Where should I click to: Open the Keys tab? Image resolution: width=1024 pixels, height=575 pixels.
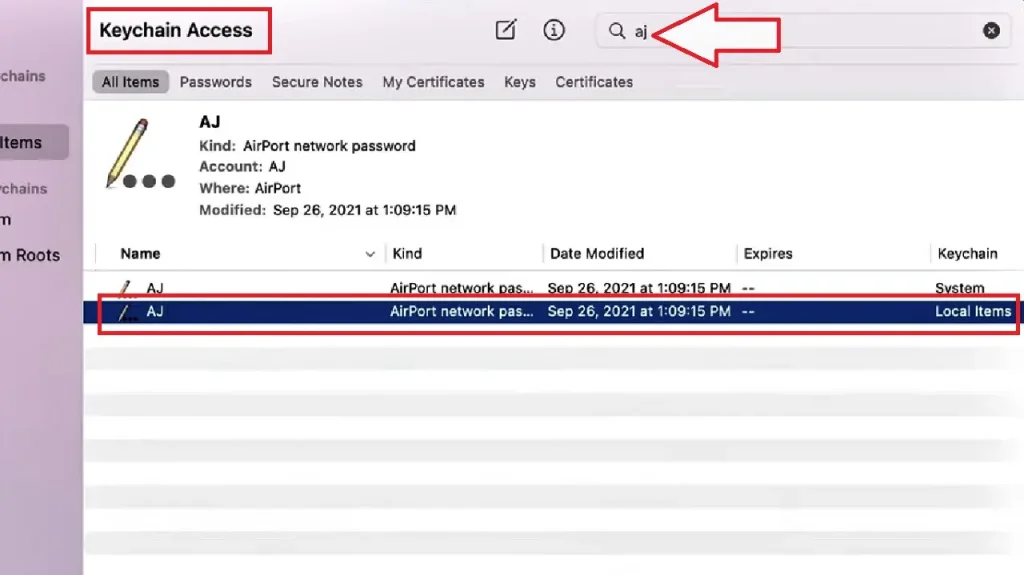pos(520,82)
